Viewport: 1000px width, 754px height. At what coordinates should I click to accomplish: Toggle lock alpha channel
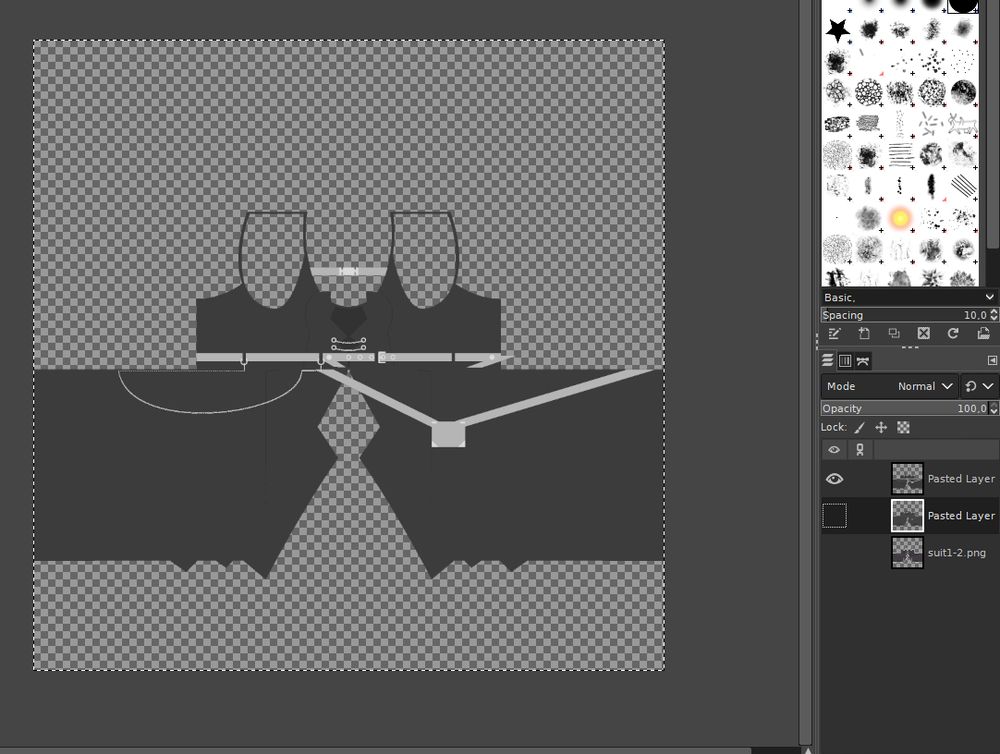pyautogui.click(x=903, y=427)
